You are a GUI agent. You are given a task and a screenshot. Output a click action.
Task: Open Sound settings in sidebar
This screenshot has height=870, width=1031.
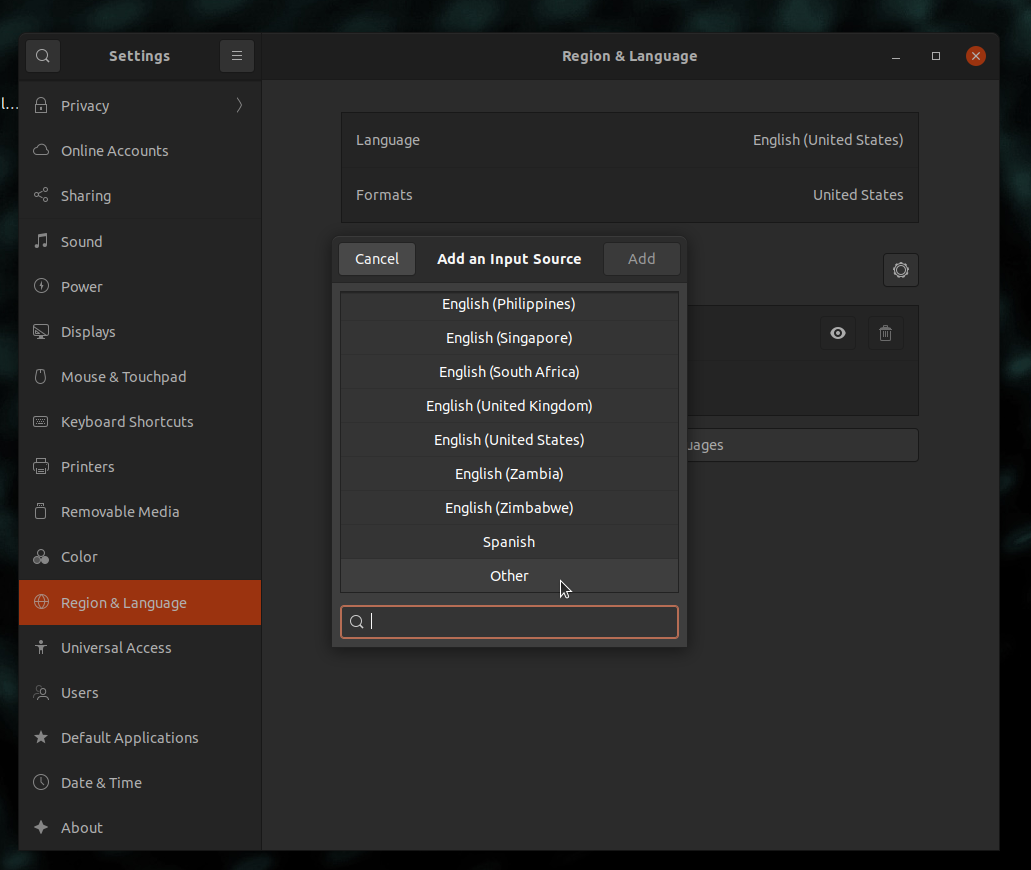[81, 241]
